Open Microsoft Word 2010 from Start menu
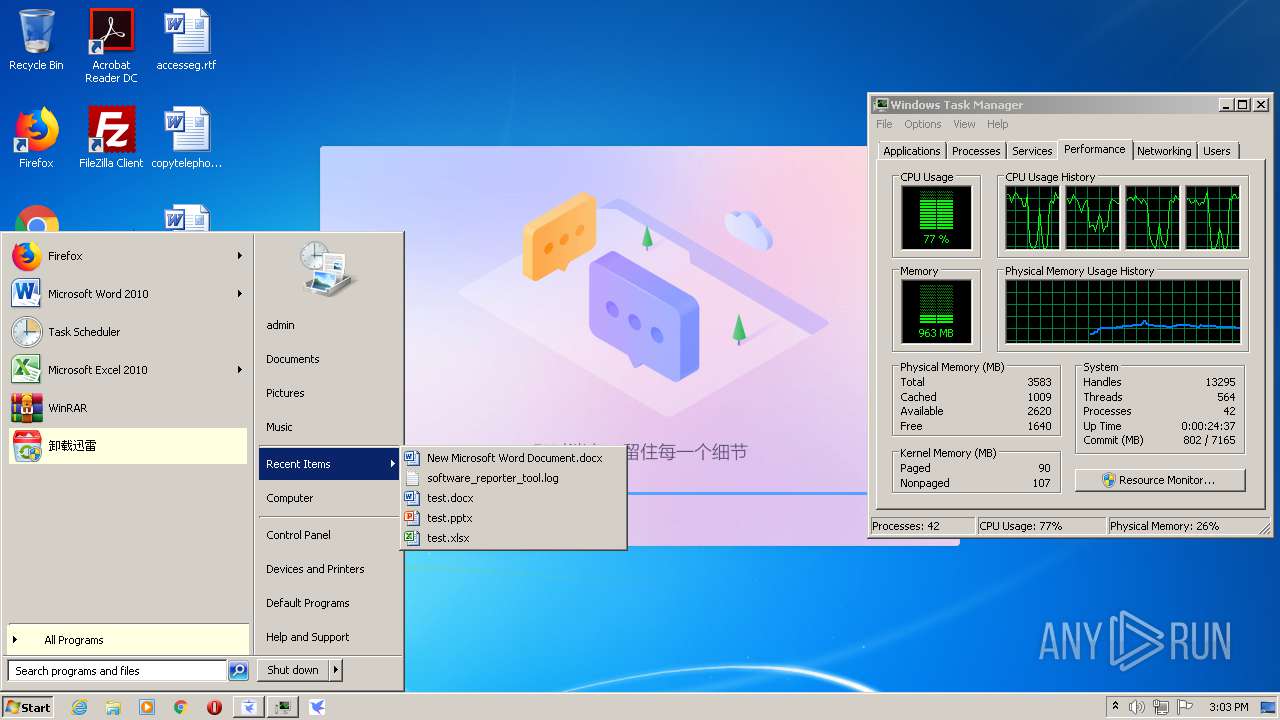 click(127, 294)
